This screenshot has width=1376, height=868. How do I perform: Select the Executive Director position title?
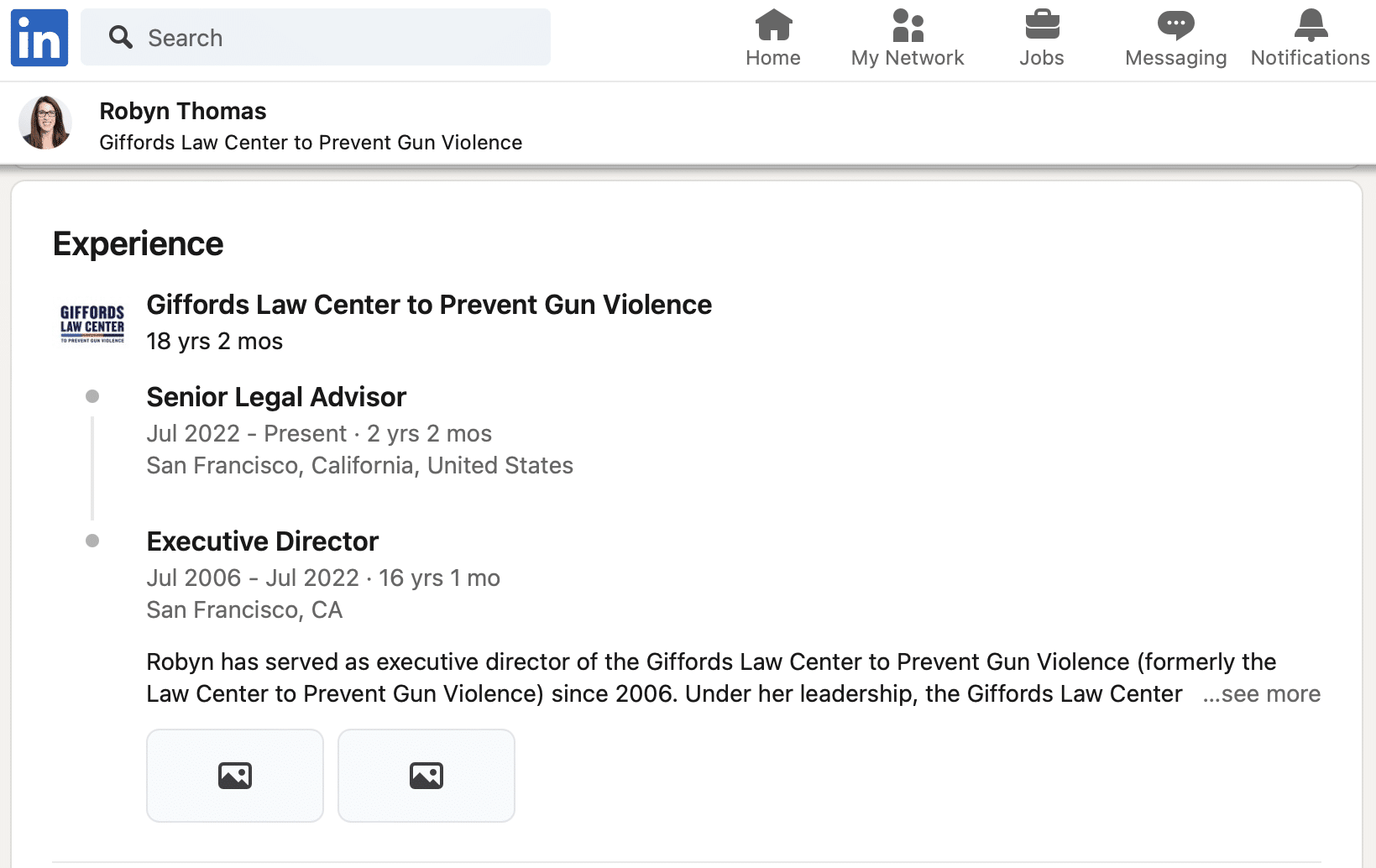pos(263,541)
